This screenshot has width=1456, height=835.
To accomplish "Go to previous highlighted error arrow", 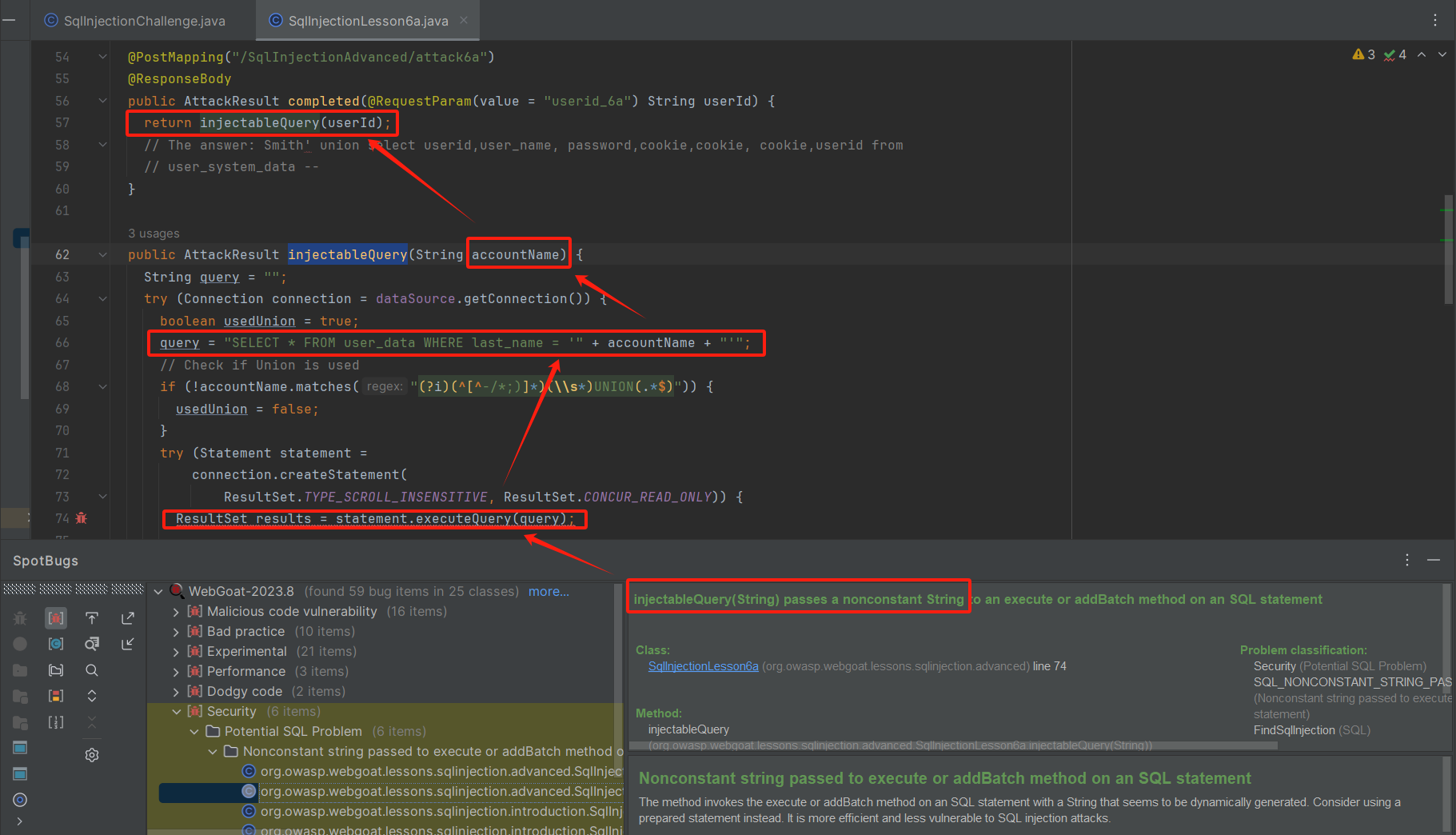I will (1422, 54).
